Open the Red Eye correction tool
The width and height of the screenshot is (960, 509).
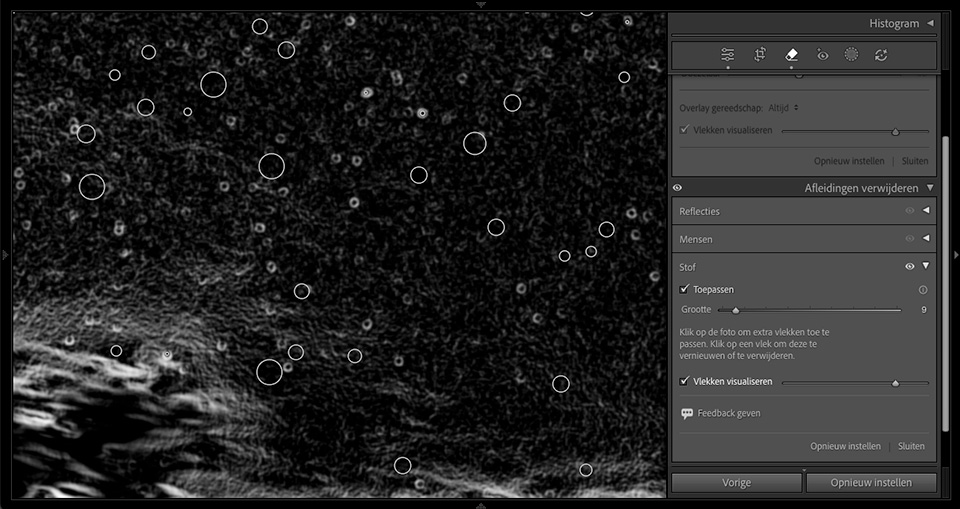click(822, 55)
